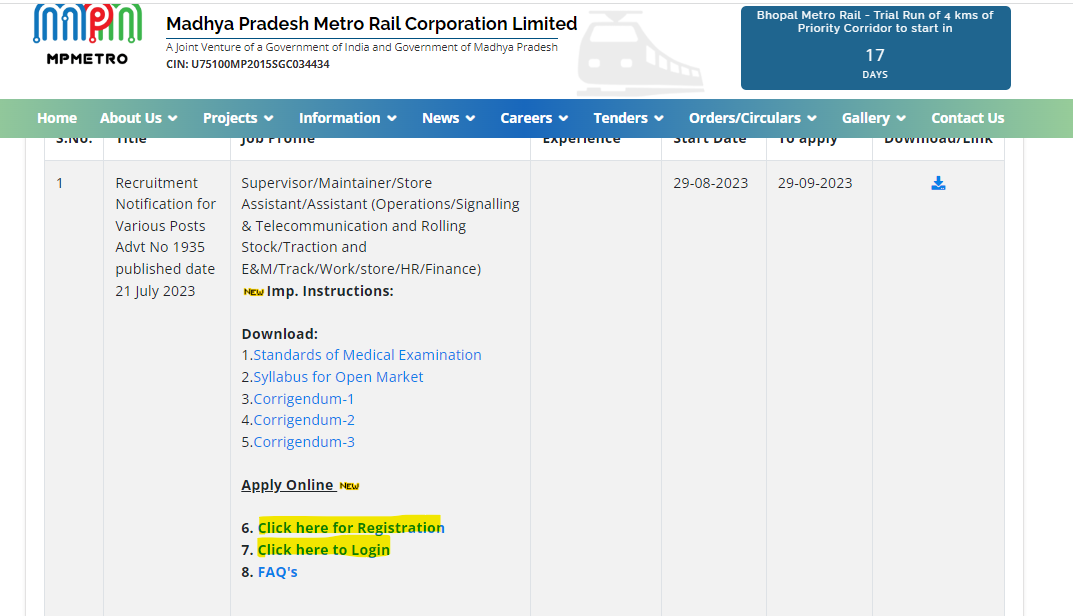
Task: Click the NEW badge beside Imp. Instructions
Action: [x=254, y=292]
